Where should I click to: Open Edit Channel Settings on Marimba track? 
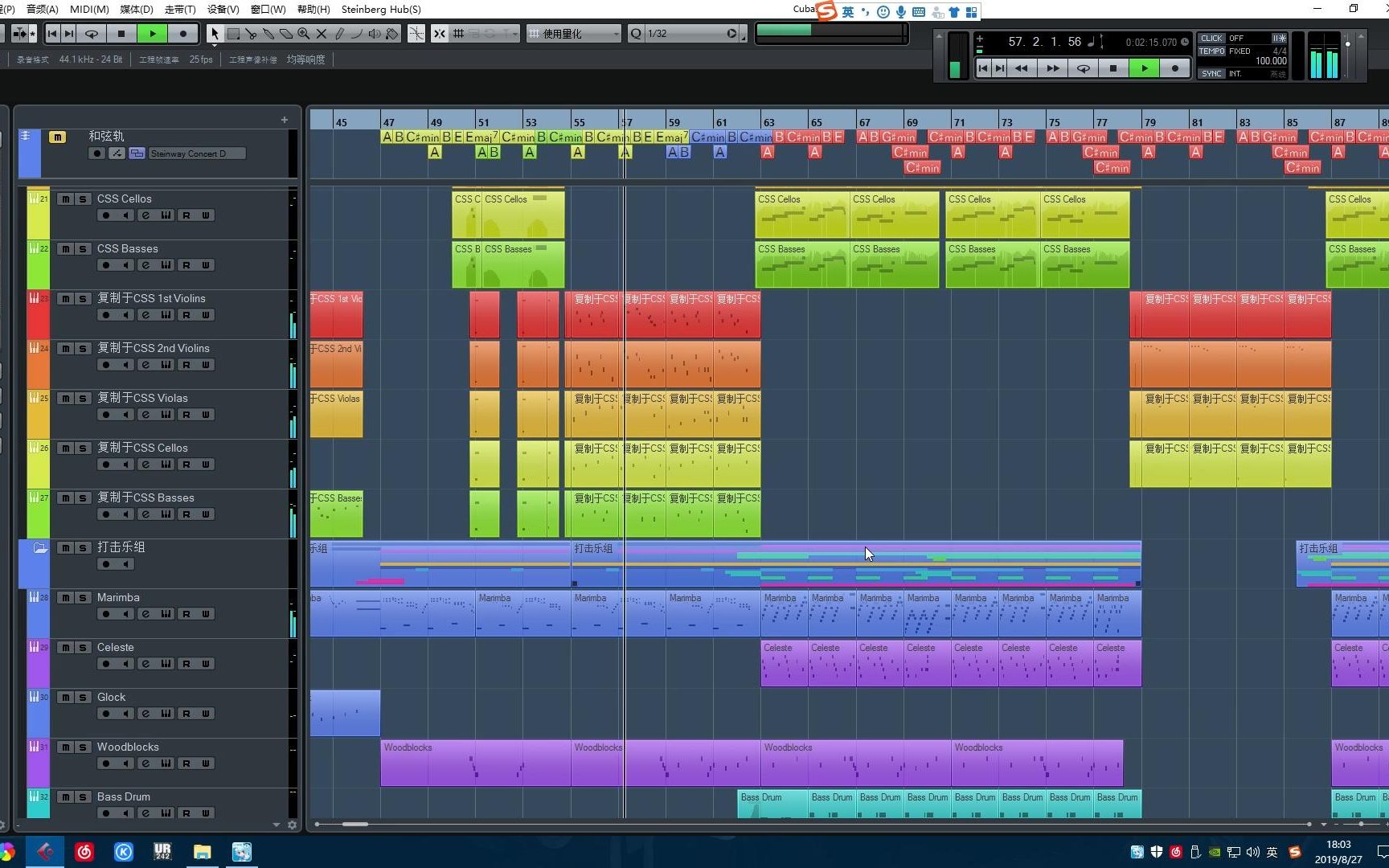pos(146,614)
